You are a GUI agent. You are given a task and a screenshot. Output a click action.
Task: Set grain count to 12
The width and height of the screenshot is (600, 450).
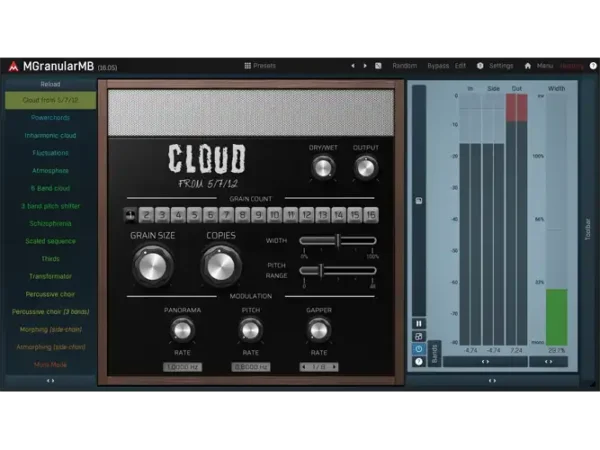coord(307,215)
